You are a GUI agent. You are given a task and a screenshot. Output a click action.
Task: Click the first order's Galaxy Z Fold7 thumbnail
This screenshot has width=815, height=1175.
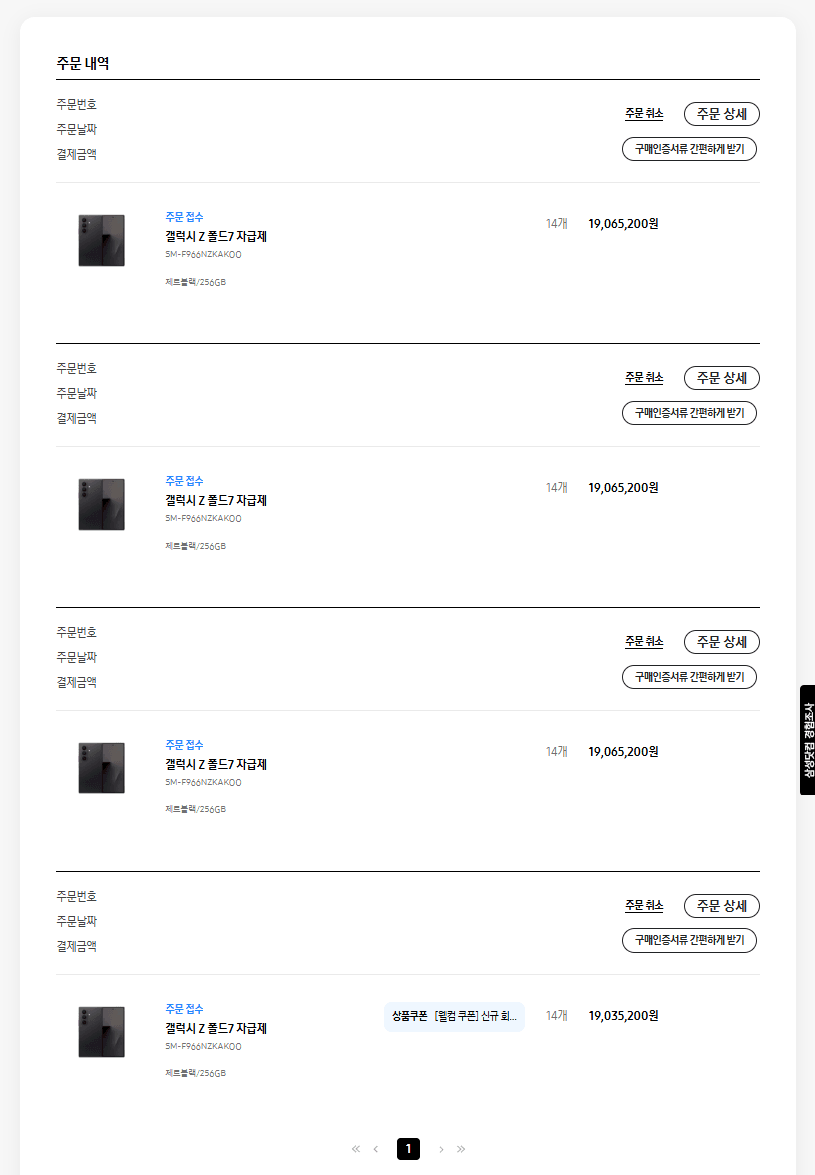[x=102, y=240]
